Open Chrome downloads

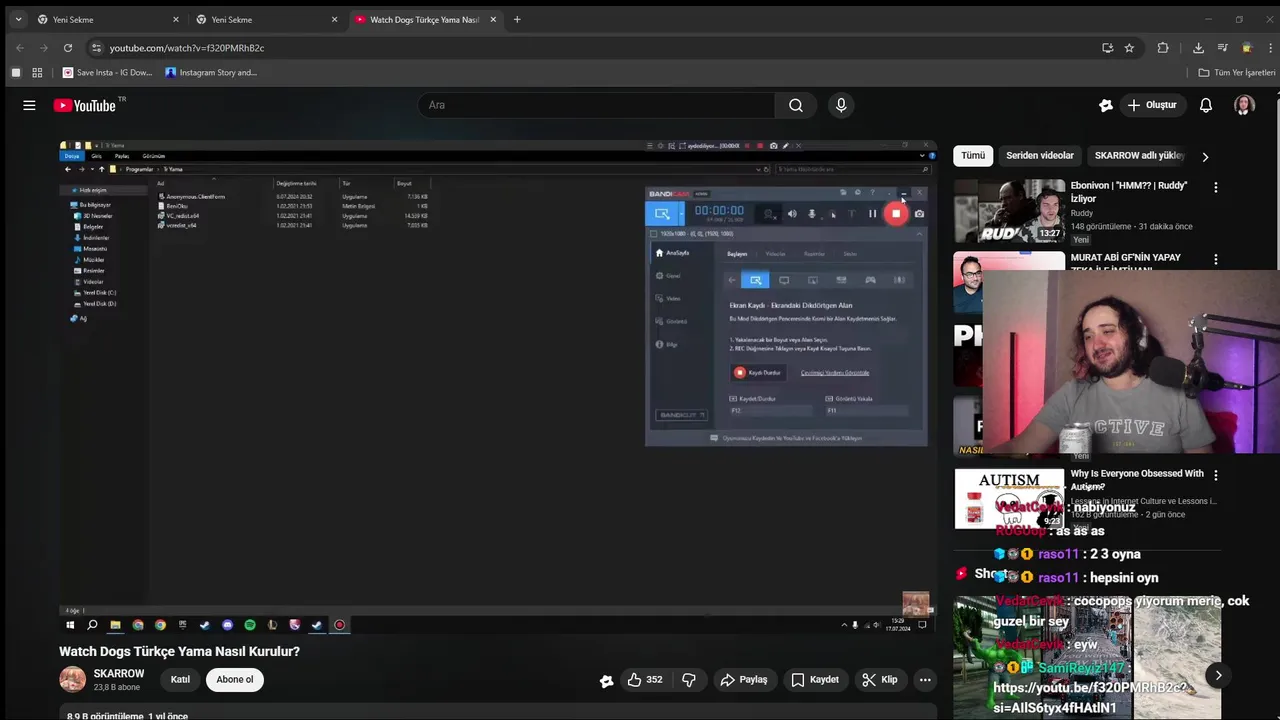1198,48
